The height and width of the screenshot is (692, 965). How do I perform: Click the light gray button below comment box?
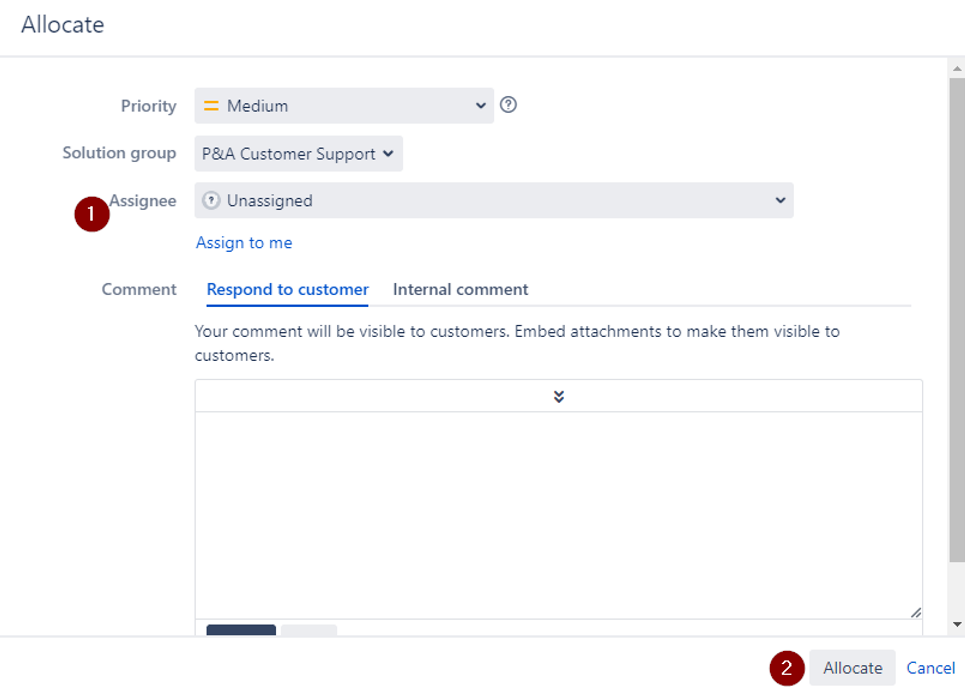tap(309, 630)
